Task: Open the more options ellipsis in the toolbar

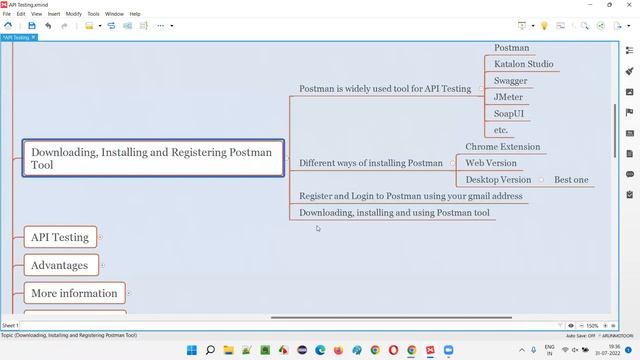Action: click(160, 26)
